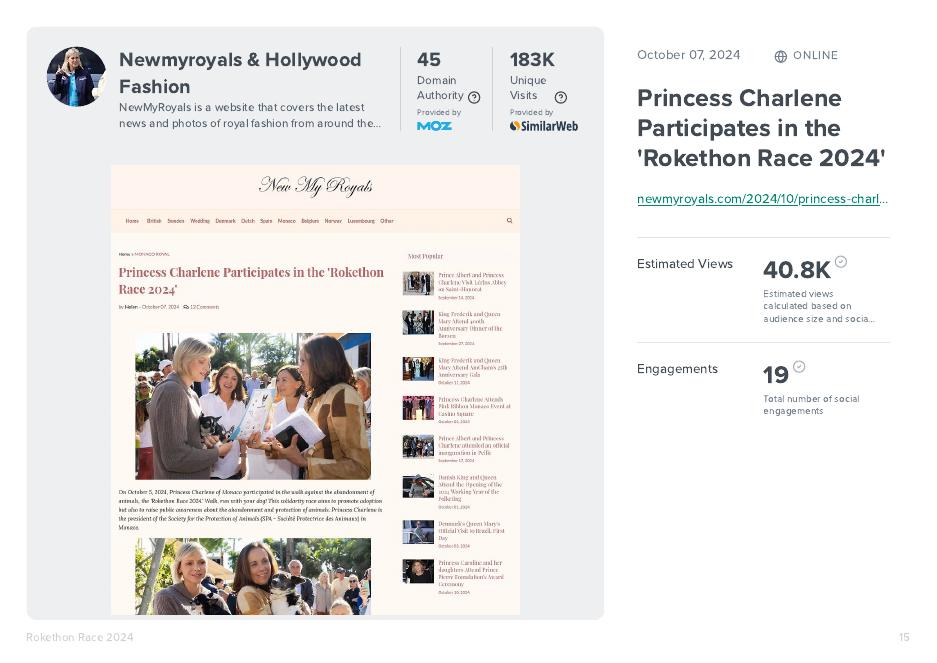Click the 183K unique visits value
The width and height of the screenshot is (937, 663).
[x=532, y=60]
